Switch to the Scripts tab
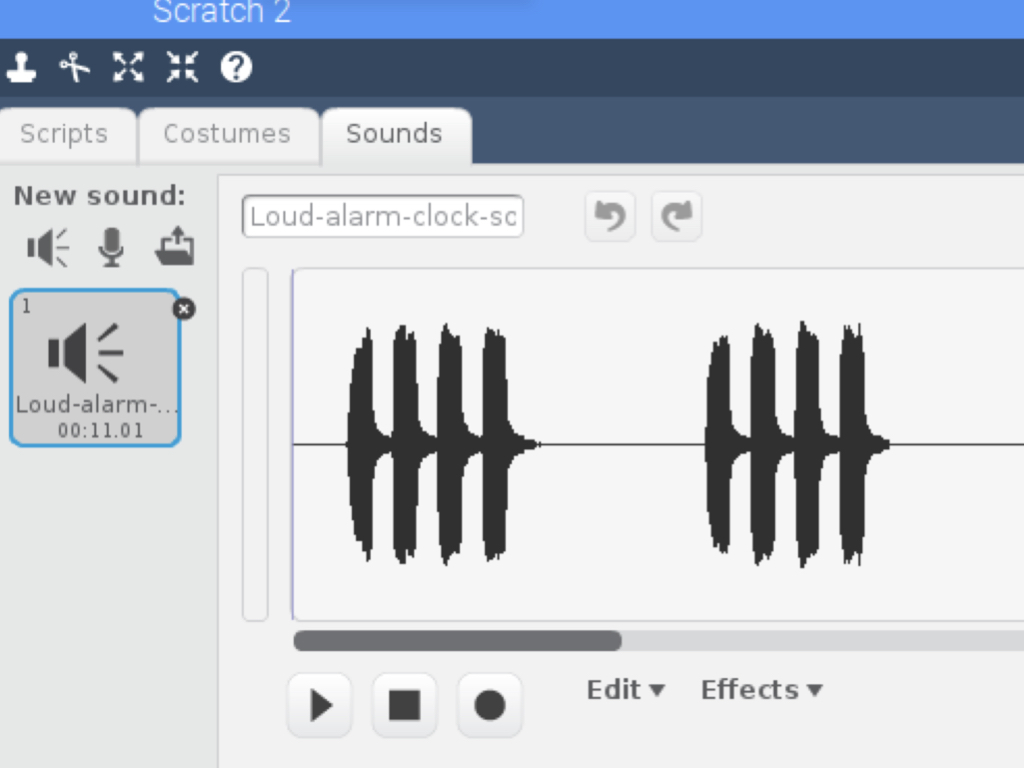1024x768 pixels. [64, 135]
